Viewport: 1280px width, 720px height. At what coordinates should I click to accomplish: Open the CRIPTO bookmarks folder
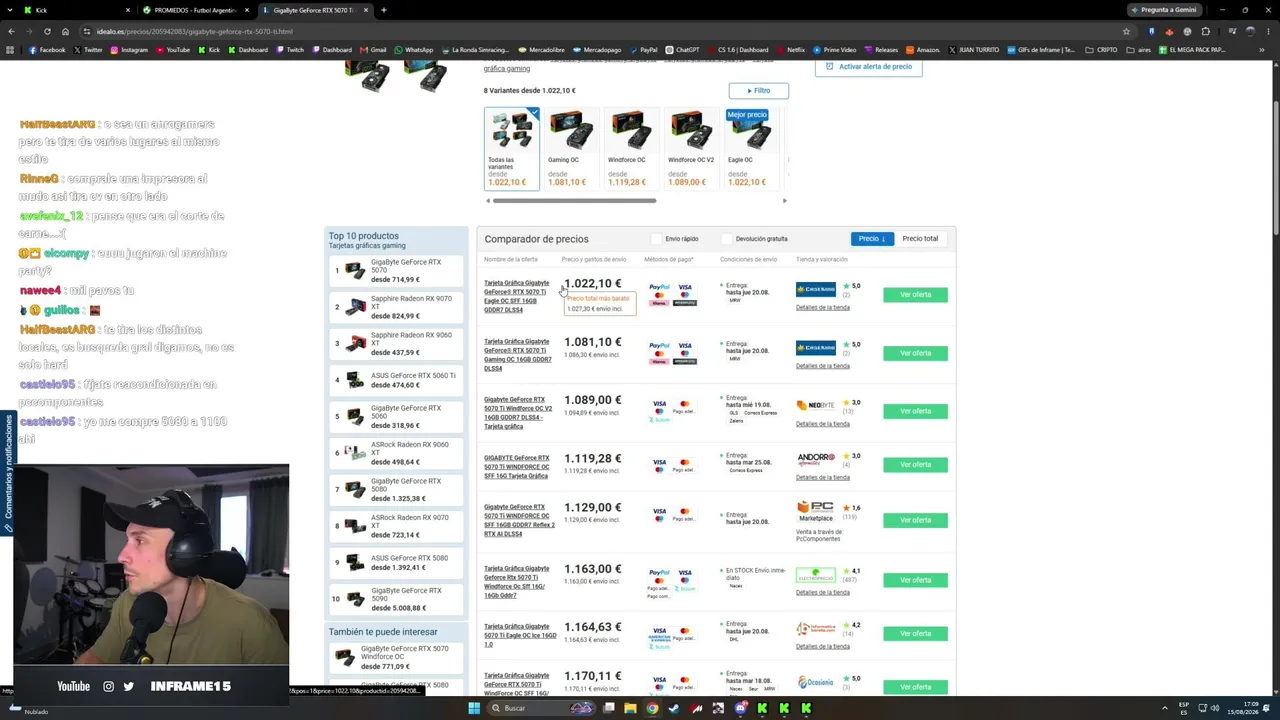[x=1102, y=50]
